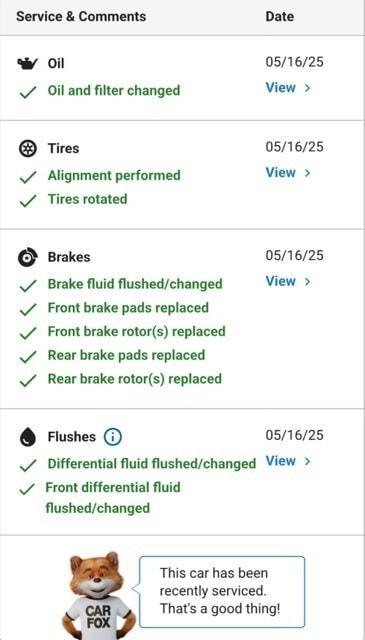Click the brake disc icon
This screenshot has width=365, height=640.
(28, 257)
